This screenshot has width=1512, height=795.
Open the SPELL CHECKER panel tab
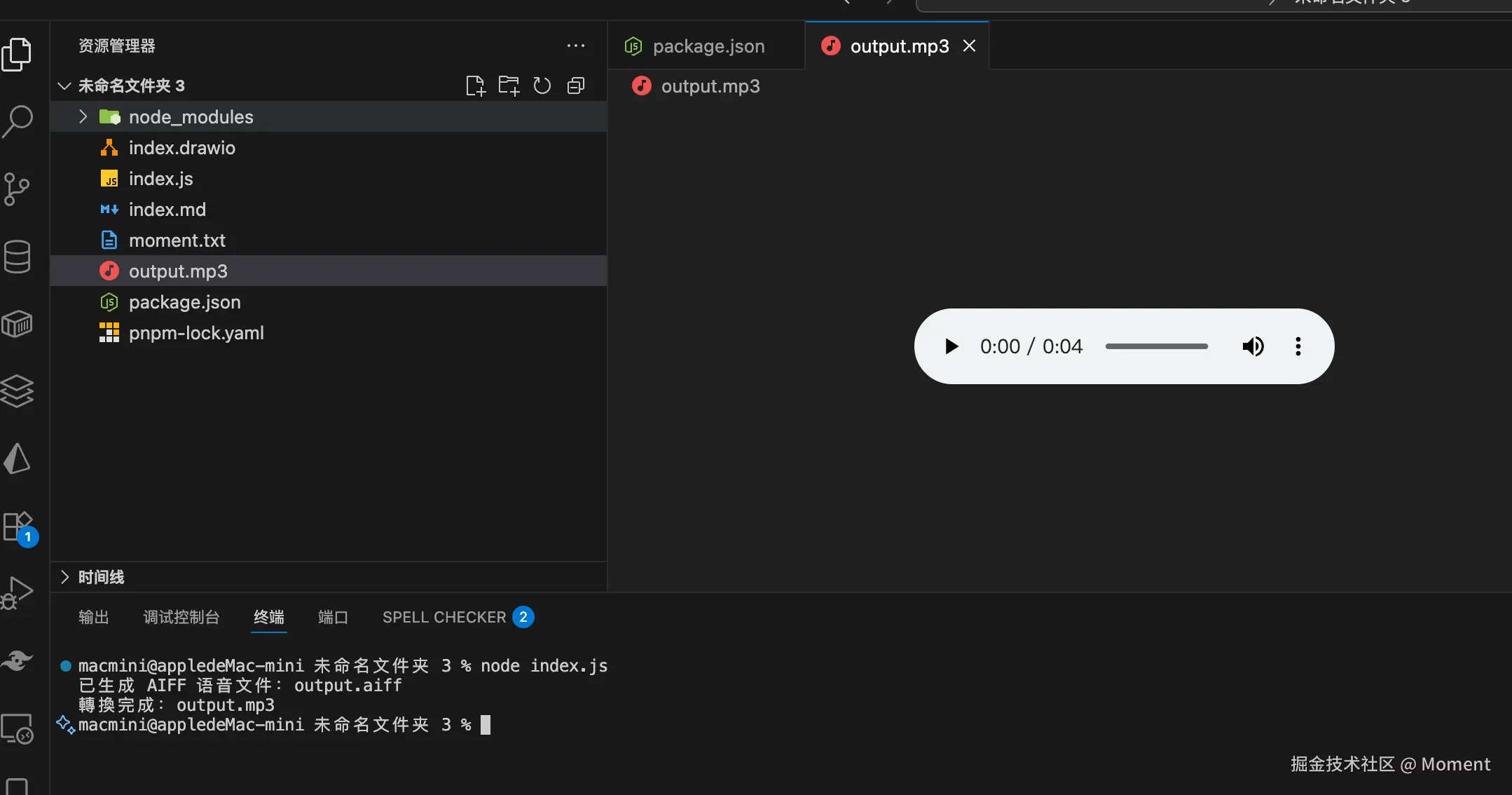(444, 617)
